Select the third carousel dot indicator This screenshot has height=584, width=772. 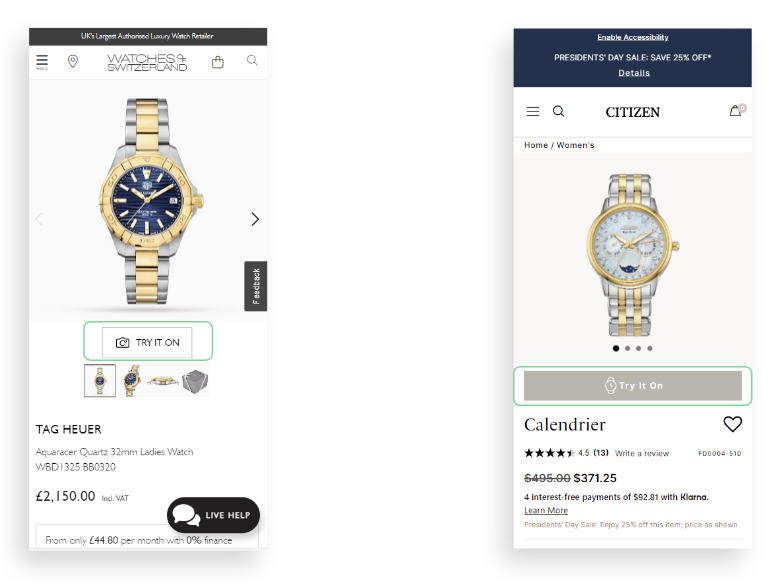(639, 348)
